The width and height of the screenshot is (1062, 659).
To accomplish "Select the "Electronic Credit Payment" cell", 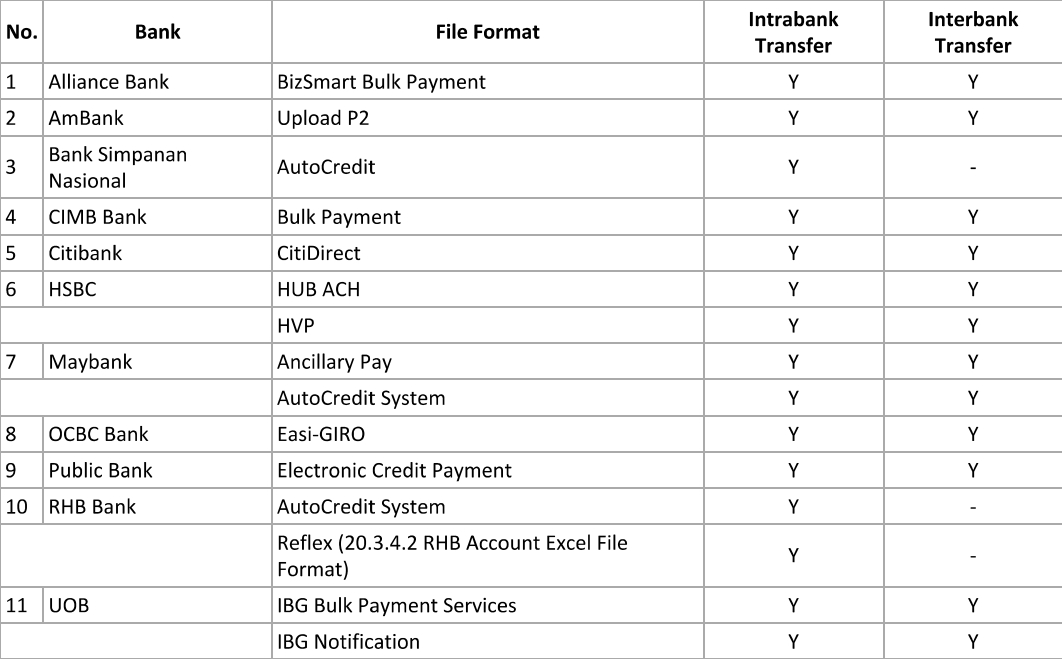I will coord(394,470).
